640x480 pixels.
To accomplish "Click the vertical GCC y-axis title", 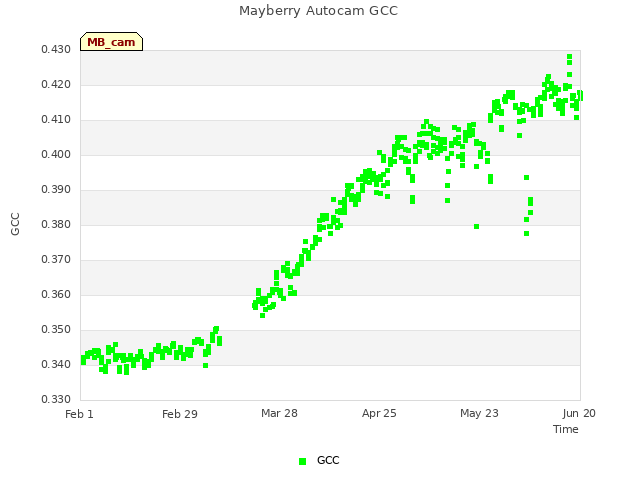I will [15, 224].
